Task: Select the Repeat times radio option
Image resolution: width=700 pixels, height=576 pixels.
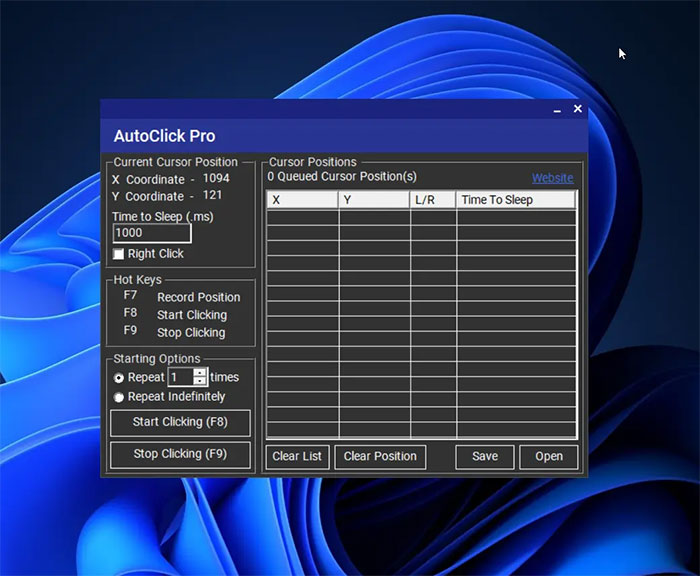Action: click(120, 378)
